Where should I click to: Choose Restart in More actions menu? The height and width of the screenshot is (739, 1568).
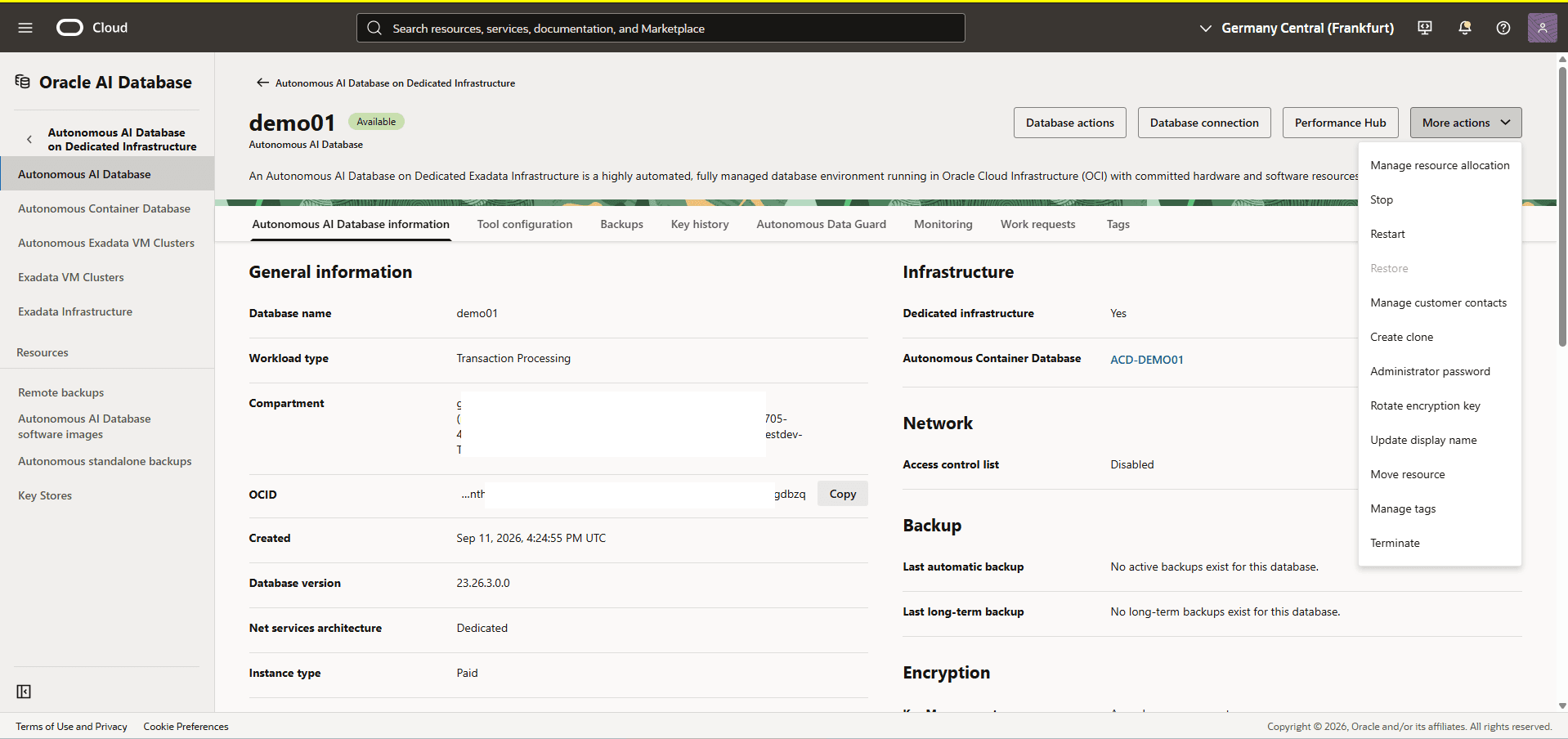(1440, 234)
